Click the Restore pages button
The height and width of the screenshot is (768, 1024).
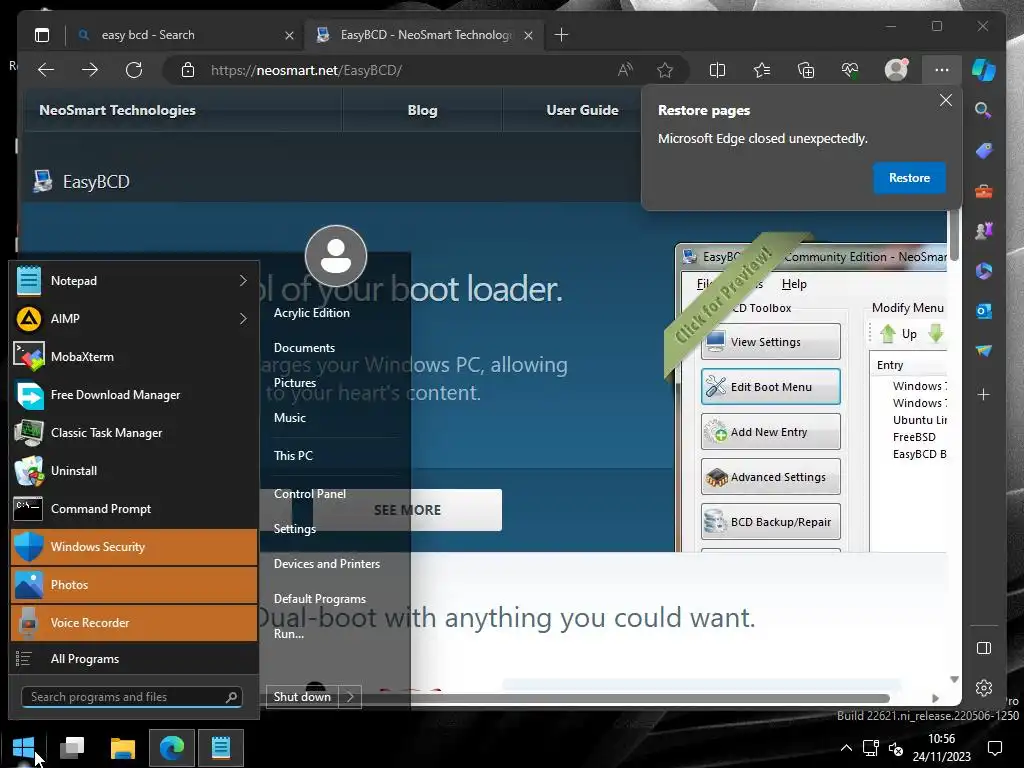point(909,178)
